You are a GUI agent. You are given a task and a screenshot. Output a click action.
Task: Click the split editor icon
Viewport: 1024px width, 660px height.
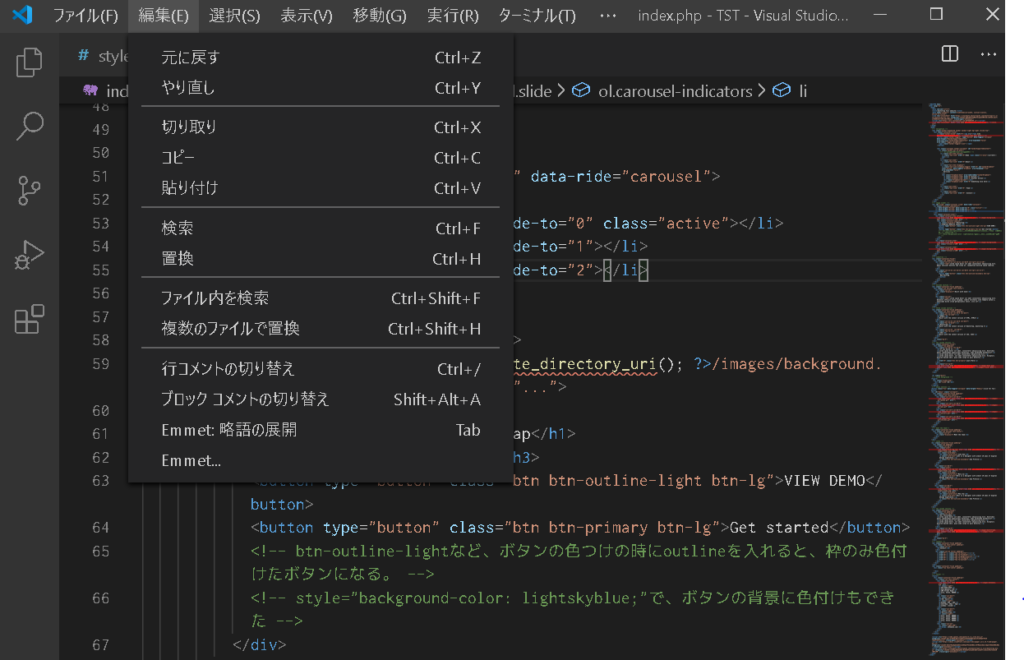[950, 55]
